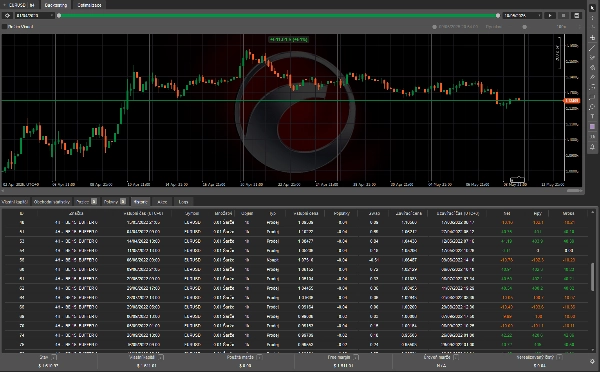Click the small box icon after fifth summary label

[x=456, y=357]
